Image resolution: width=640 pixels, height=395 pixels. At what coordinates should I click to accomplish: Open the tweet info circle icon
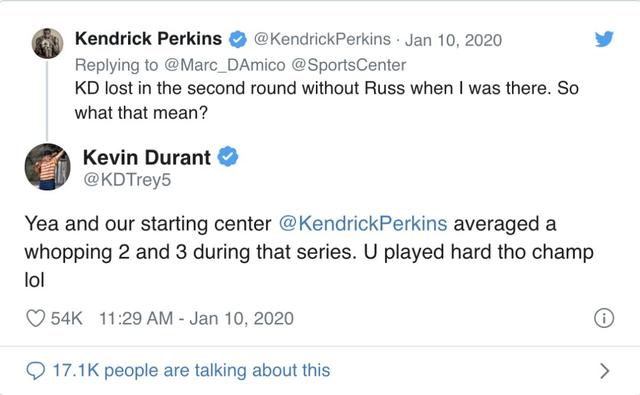point(604,318)
